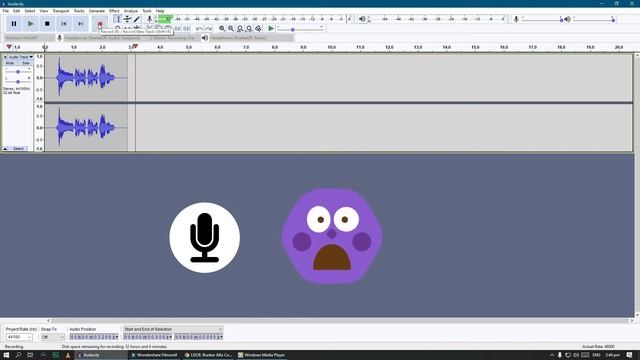
Task: Click the Play-at-Speed green arrow
Action: (271, 29)
